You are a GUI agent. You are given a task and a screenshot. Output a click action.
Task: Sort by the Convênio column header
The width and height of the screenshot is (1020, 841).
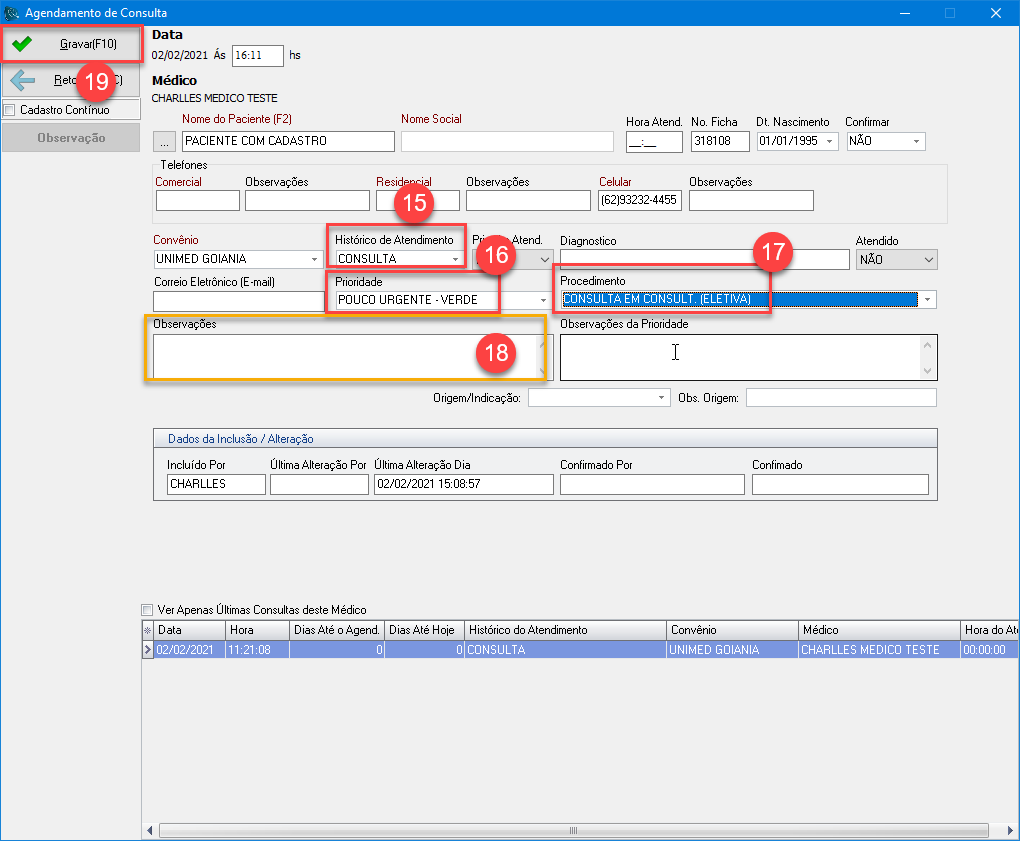point(732,630)
